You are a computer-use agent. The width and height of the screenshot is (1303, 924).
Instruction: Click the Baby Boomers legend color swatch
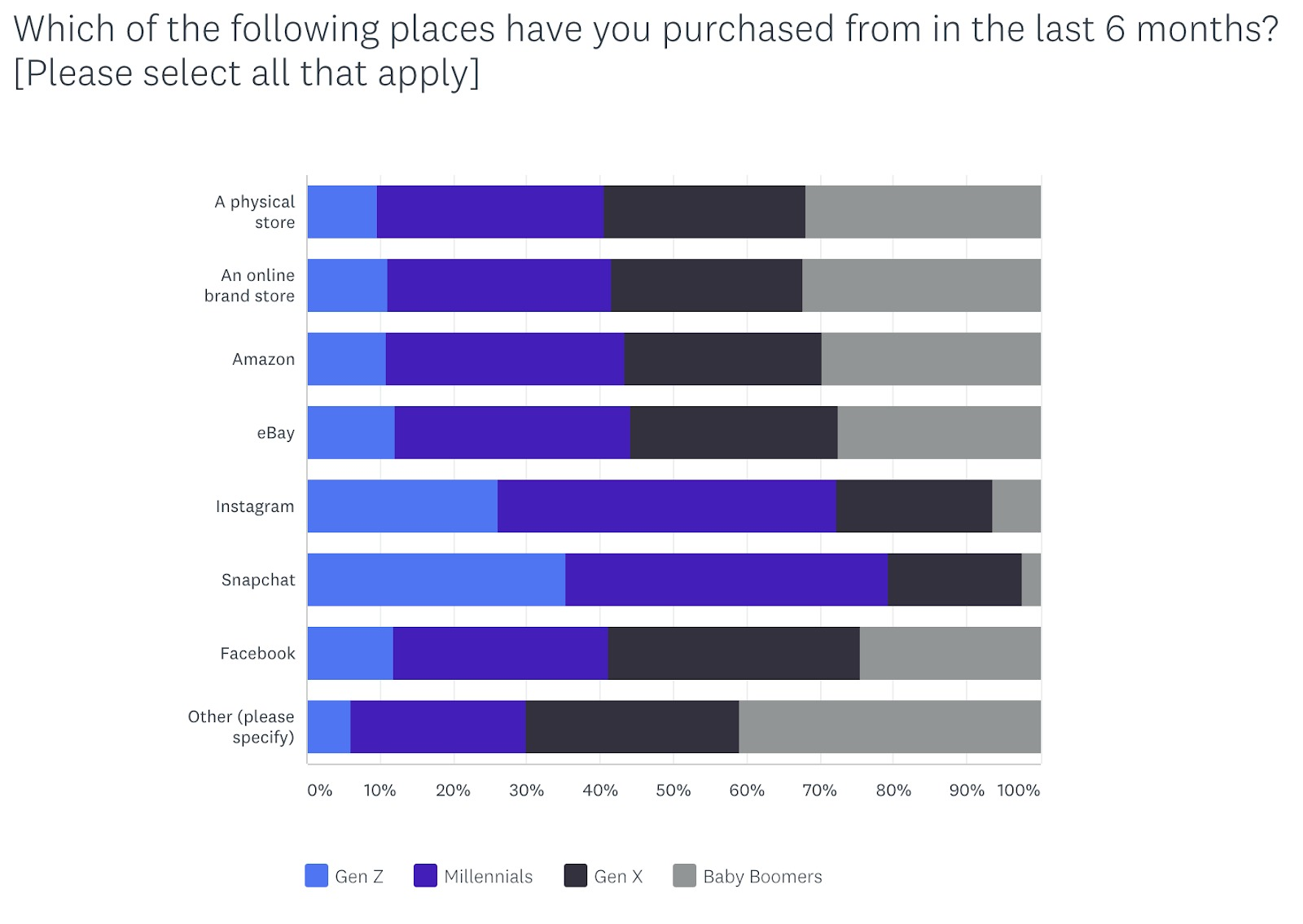click(684, 875)
